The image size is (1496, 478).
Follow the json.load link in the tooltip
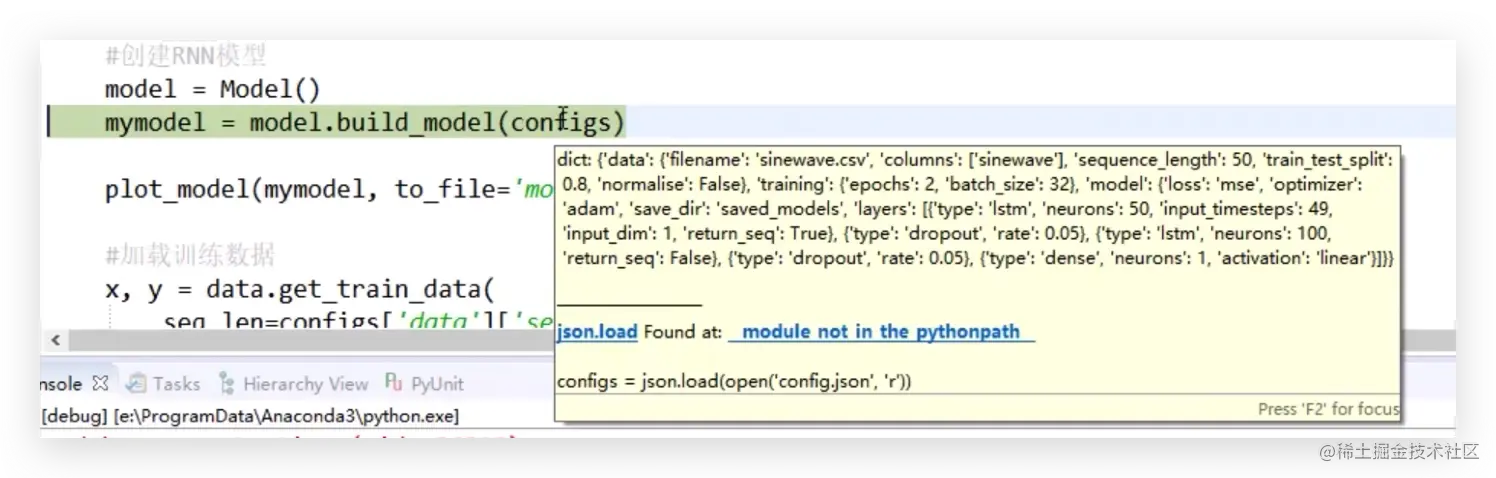point(597,332)
